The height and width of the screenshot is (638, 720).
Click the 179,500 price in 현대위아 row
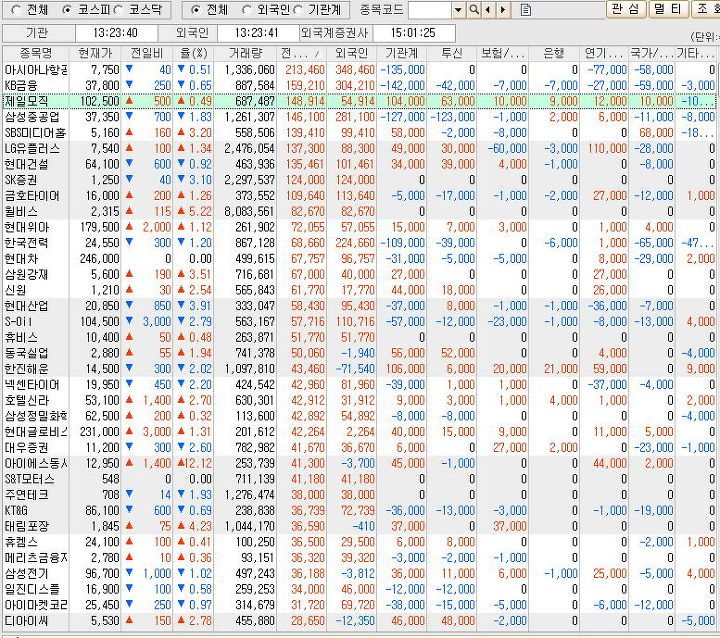100,227
